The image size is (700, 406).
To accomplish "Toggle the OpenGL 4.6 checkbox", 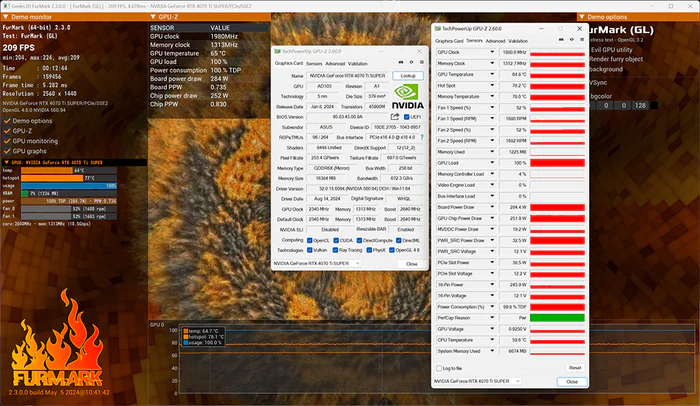I will tap(392, 250).
